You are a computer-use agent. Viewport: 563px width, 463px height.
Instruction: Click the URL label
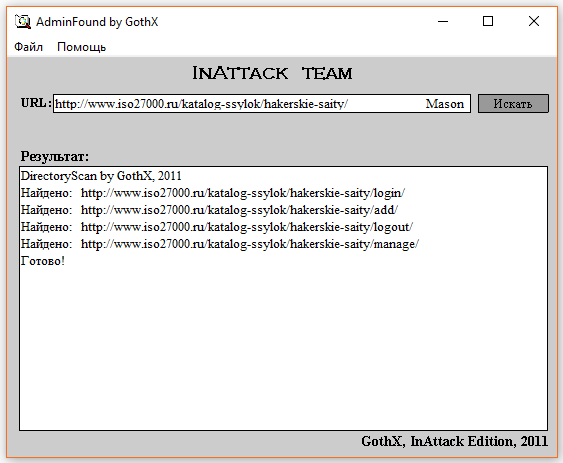(36, 103)
